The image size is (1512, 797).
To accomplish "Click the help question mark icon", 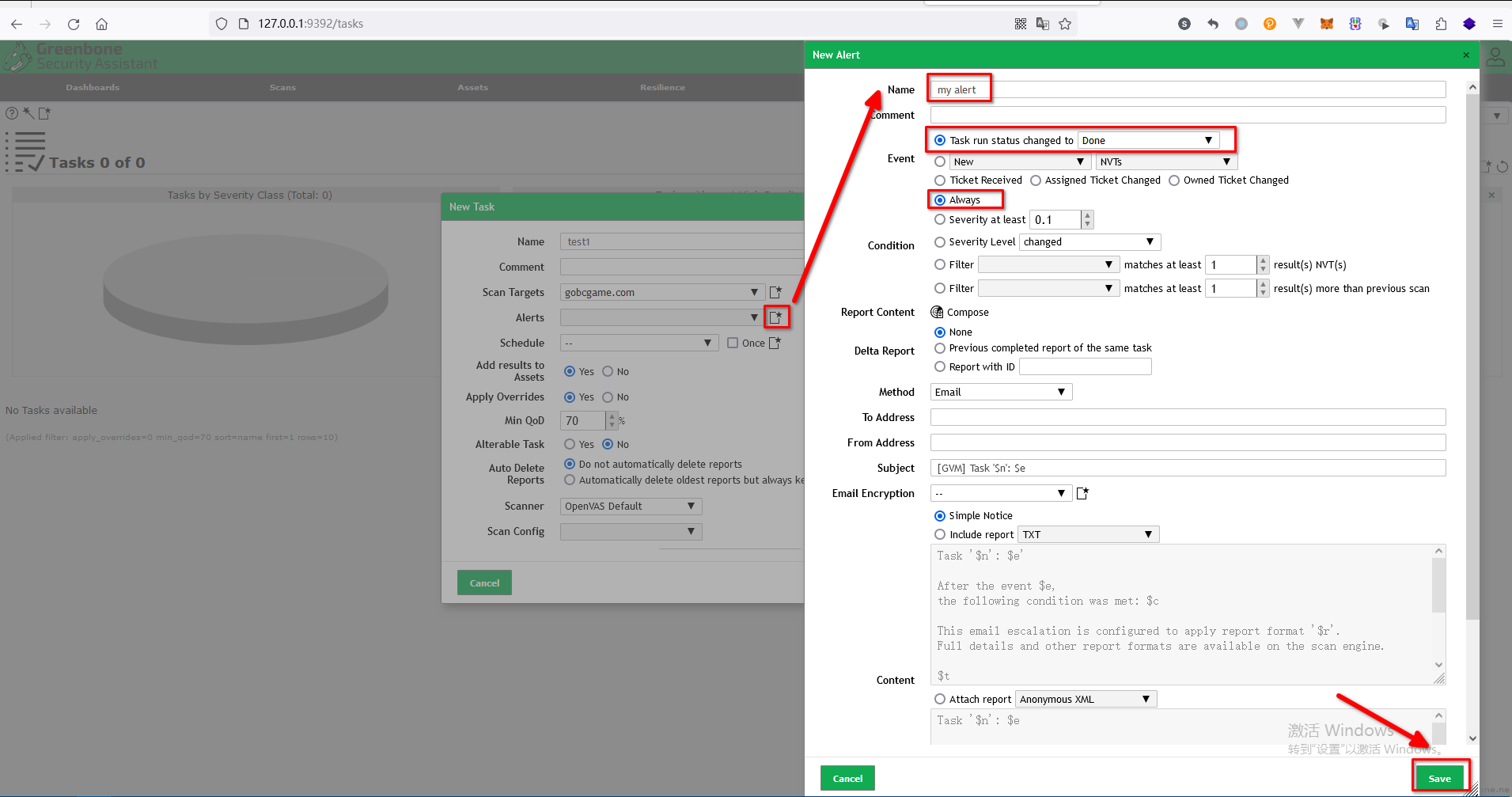I will point(12,113).
